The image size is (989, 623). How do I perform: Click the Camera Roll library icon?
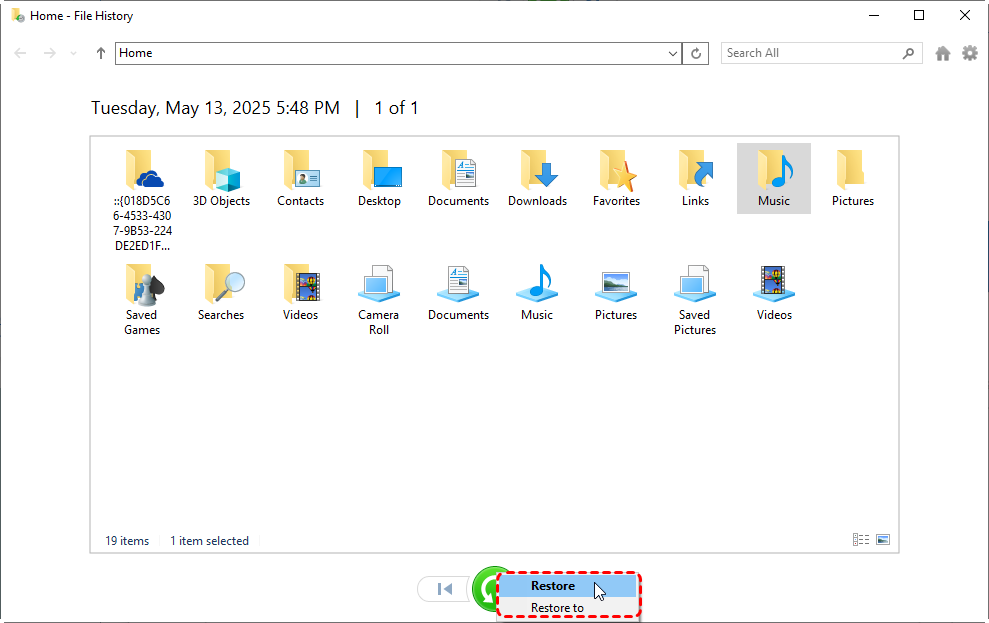click(379, 285)
